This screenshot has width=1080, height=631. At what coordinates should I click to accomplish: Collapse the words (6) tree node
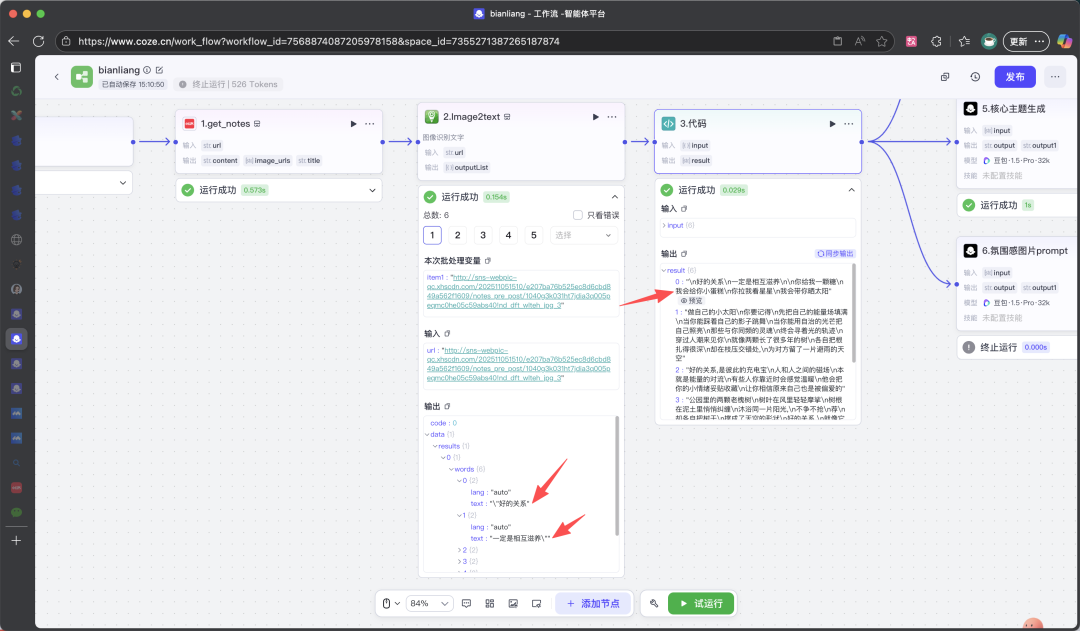[451, 469]
